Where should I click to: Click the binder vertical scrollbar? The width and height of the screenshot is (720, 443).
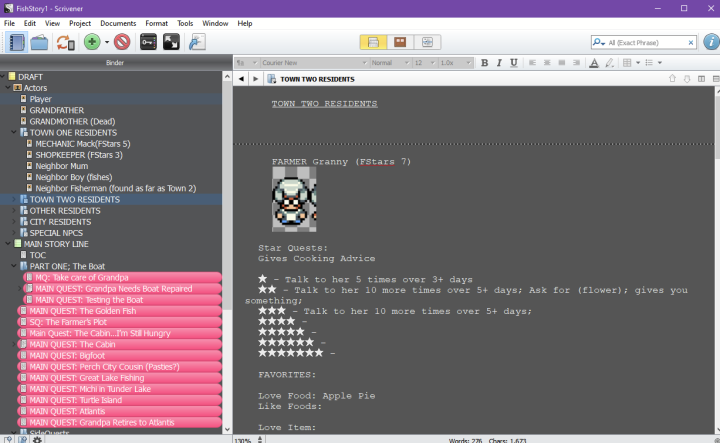(227, 193)
